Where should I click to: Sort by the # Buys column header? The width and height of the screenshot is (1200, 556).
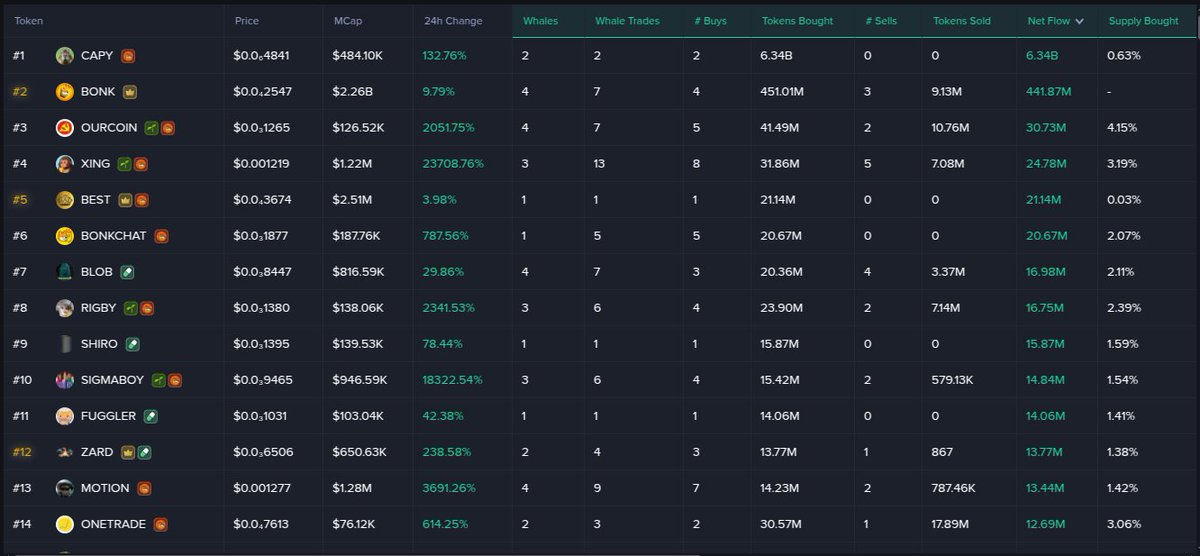(710, 21)
